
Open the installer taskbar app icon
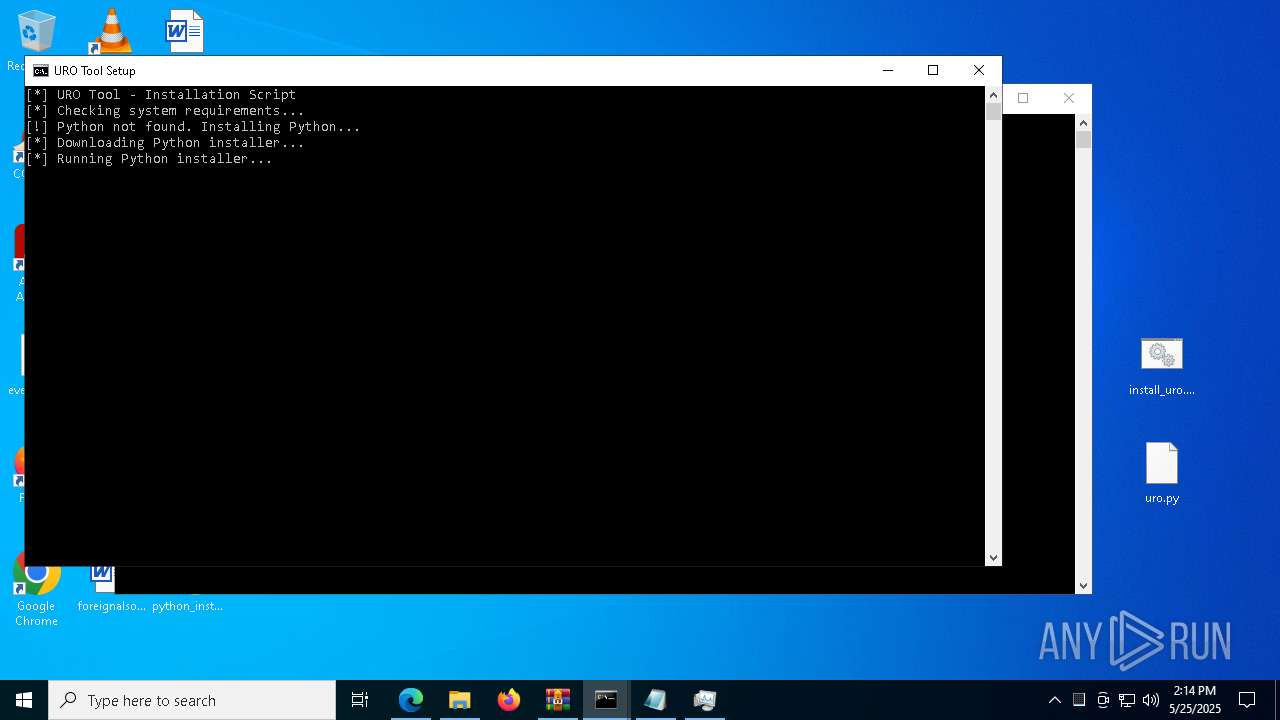[704, 700]
